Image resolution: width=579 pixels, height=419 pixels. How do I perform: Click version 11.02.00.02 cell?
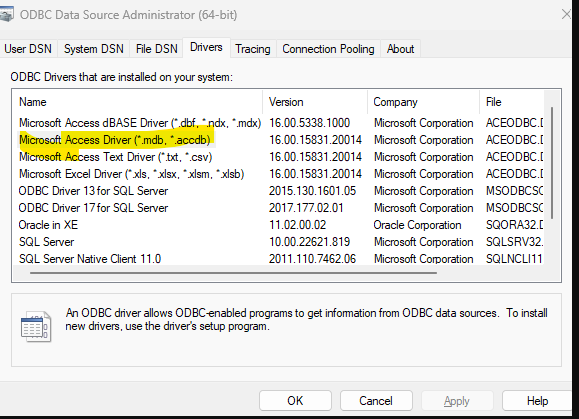click(x=298, y=225)
